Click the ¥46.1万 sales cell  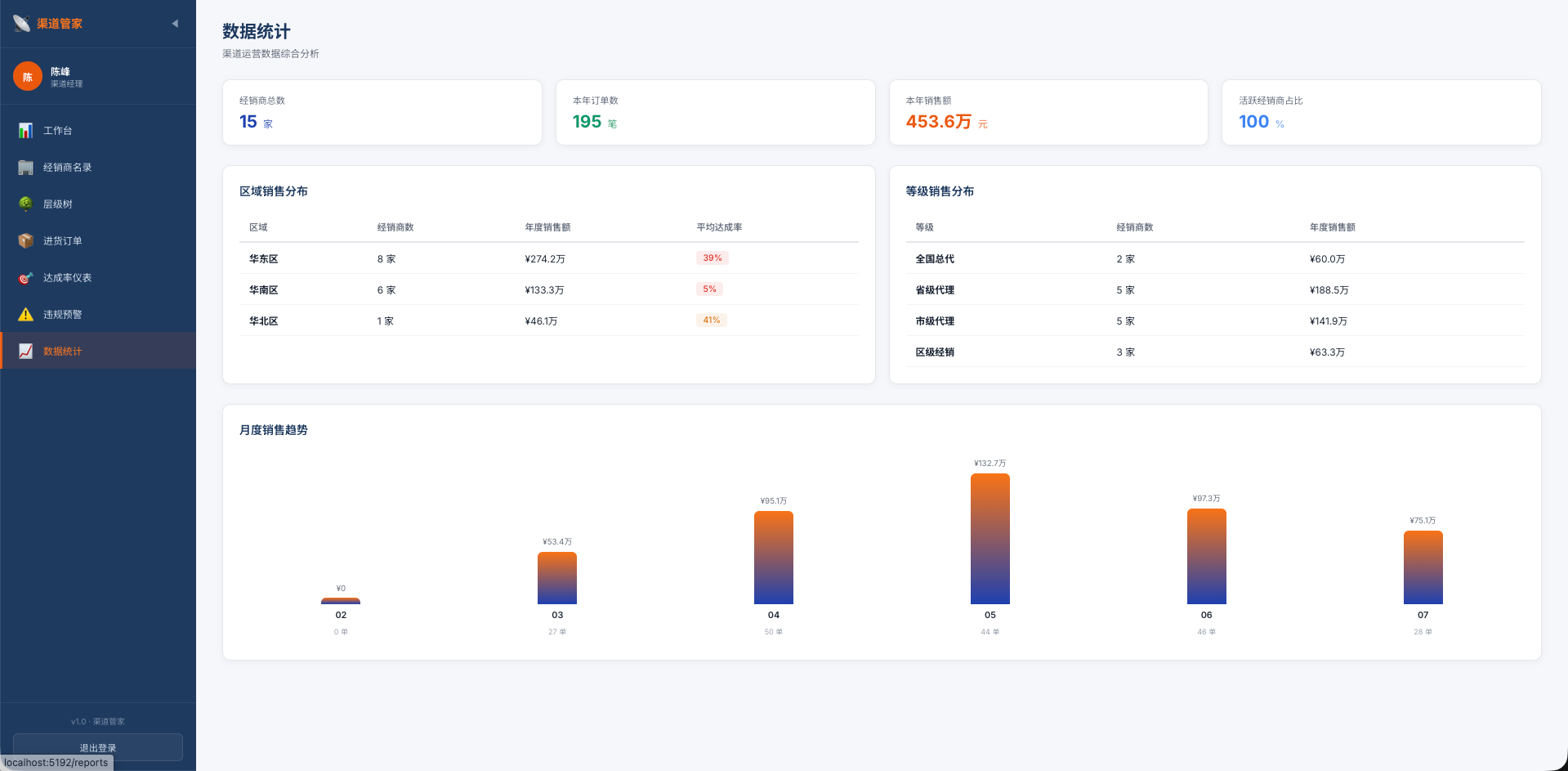[x=541, y=321]
